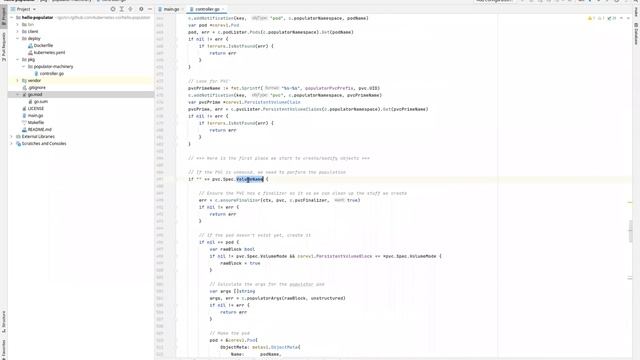
Task: Collapse the deploy folder
Action: click(18, 38)
